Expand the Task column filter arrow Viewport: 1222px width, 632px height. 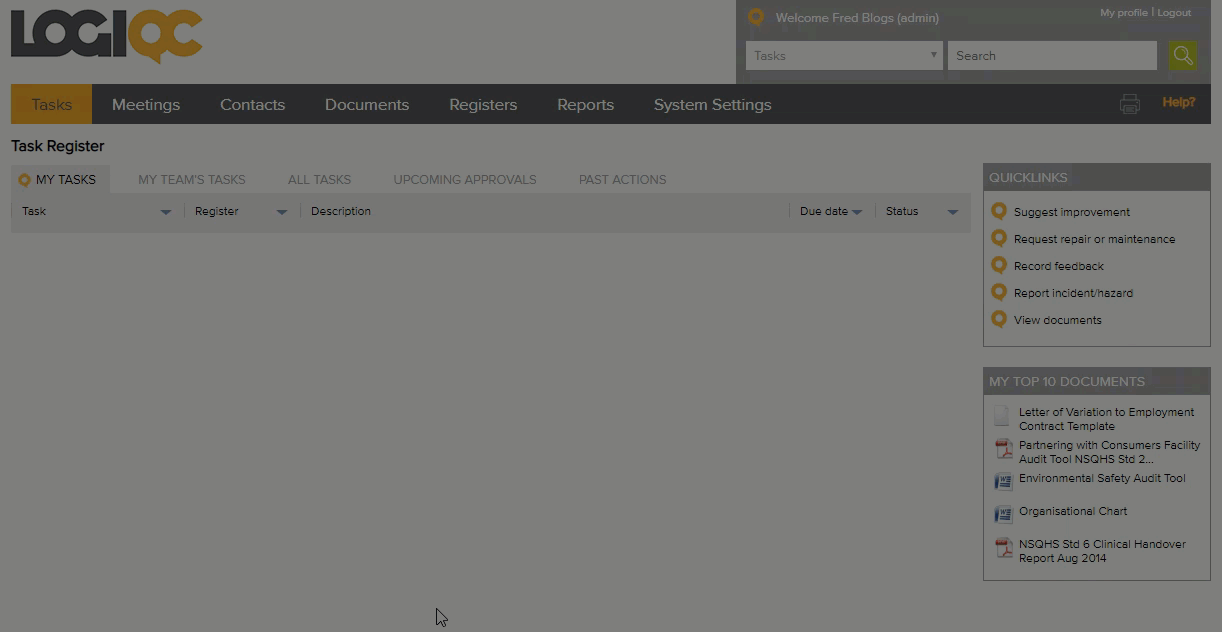click(x=166, y=212)
